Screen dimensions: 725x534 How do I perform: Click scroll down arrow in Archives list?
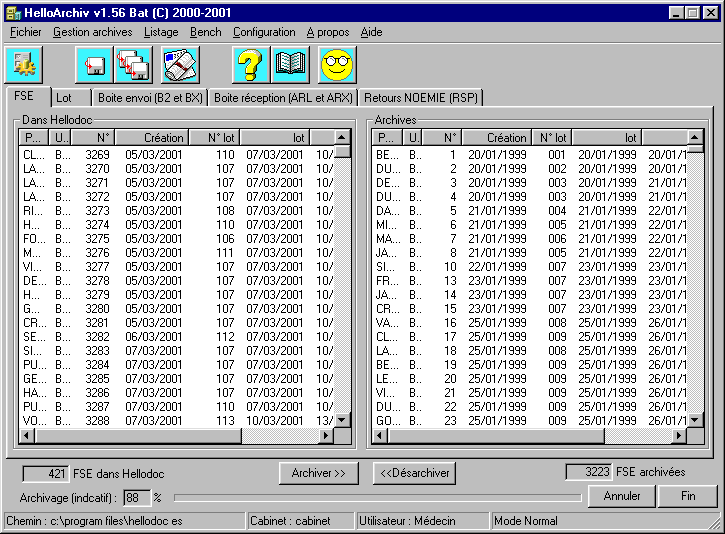(x=694, y=420)
